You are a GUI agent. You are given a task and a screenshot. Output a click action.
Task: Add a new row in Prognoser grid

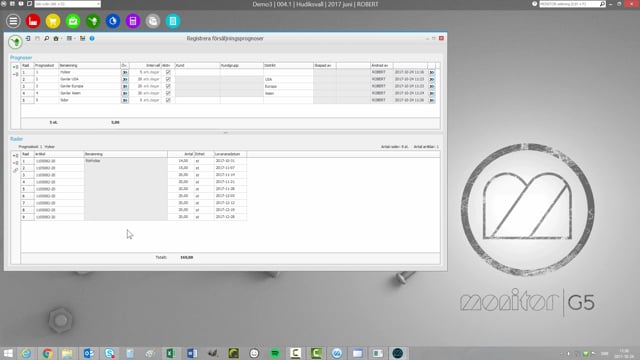tap(15, 67)
